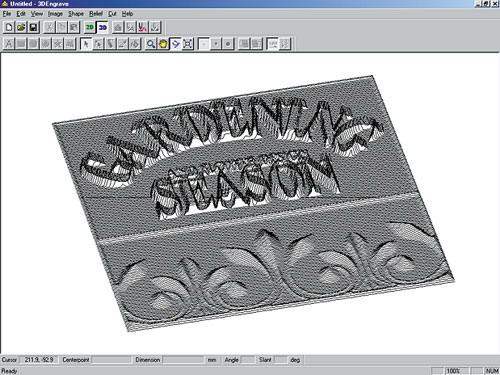Open the Relief menu
The height and width of the screenshot is (375, 500).
click(96, 14)
